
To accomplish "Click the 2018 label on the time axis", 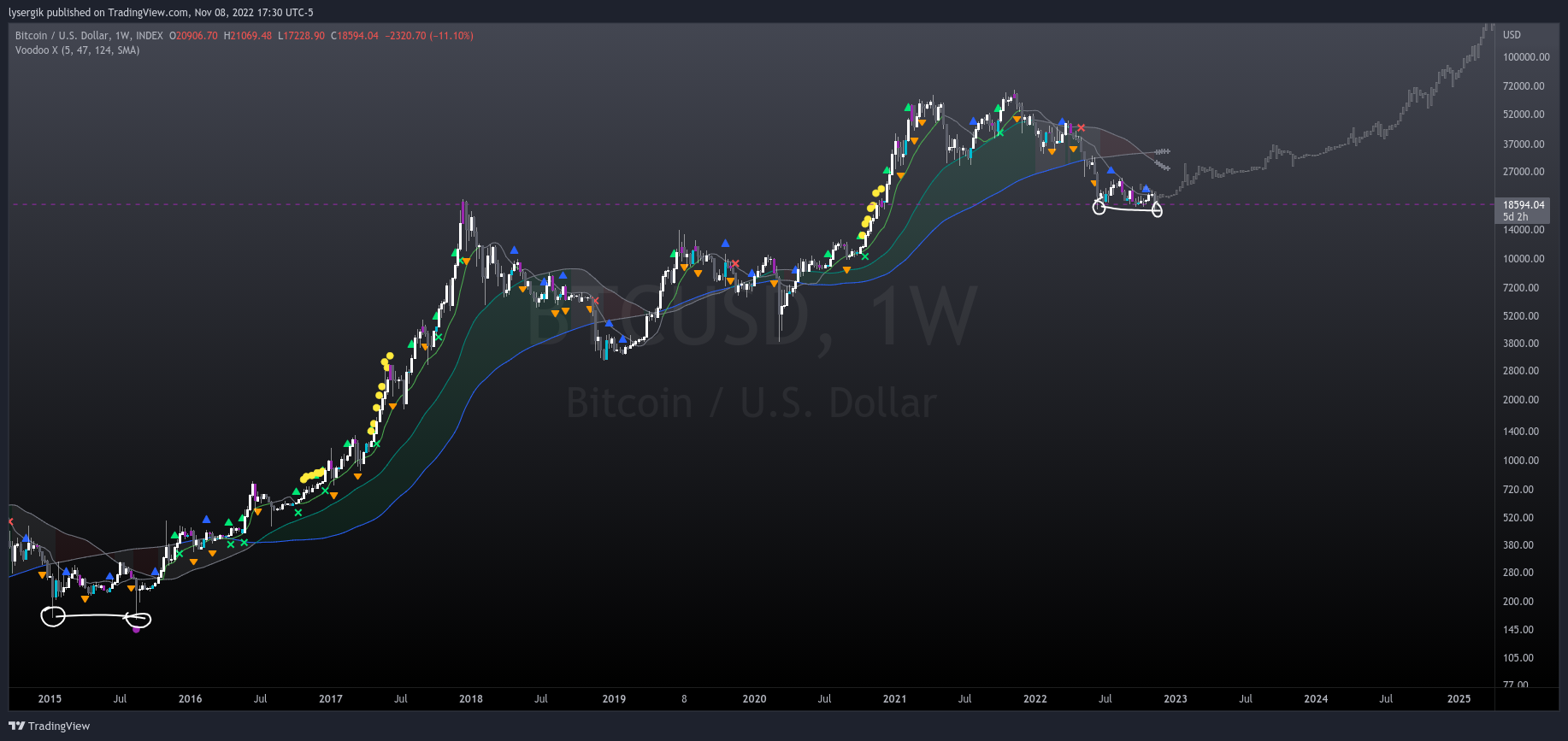I will coord(471,699).
